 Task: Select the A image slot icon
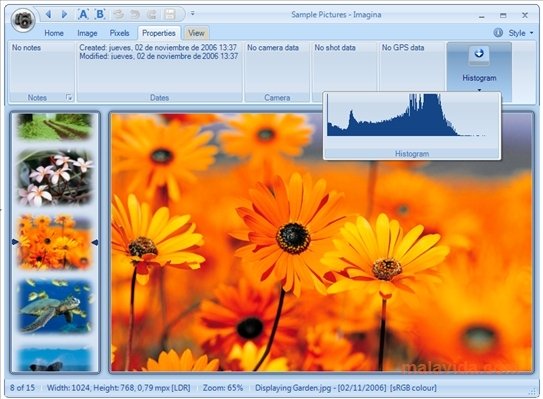(x=83, y=14)
